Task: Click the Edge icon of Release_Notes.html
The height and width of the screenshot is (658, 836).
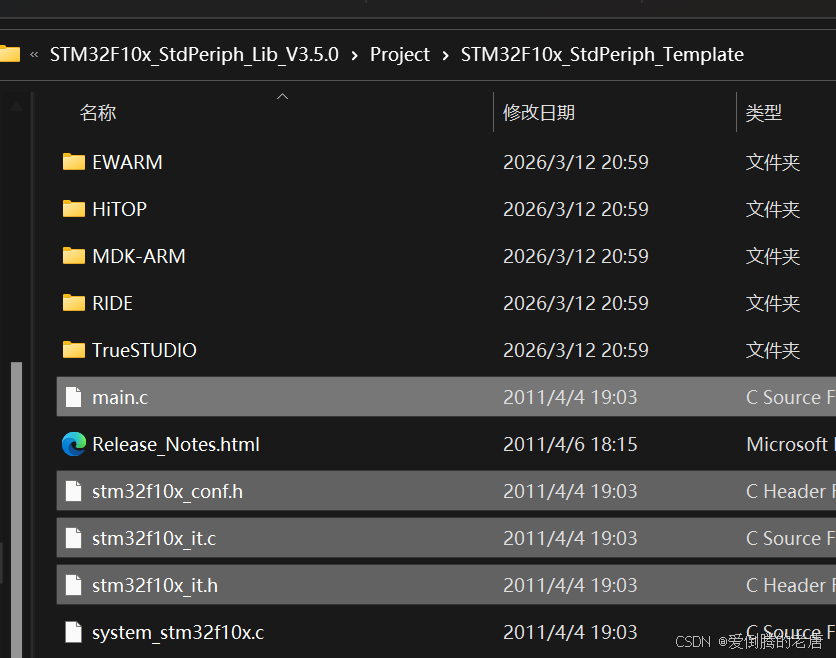Action: click(x=74, y=444)
